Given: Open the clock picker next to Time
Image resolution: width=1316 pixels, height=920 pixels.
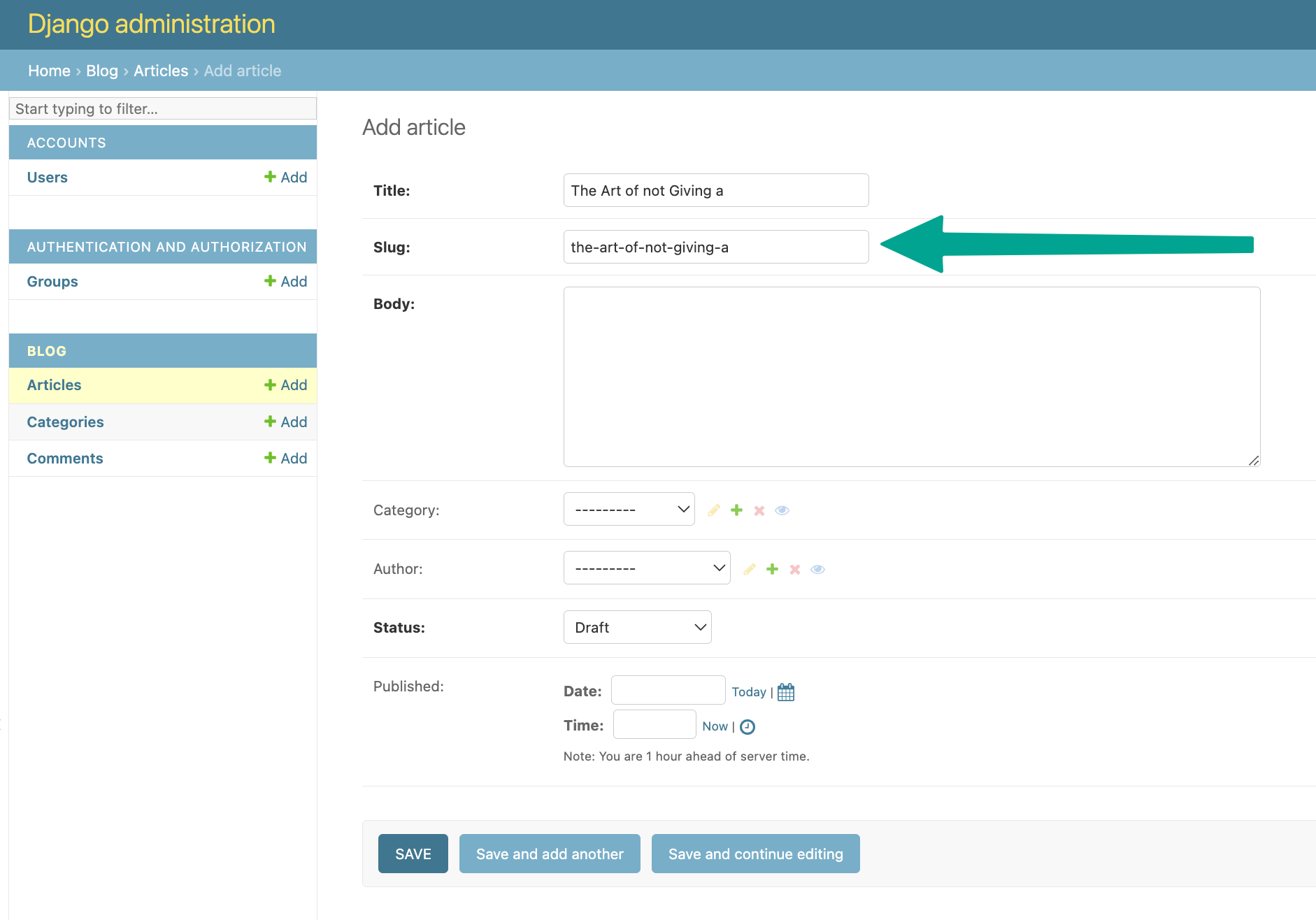Looking at the screenshot, I should 748,726.
